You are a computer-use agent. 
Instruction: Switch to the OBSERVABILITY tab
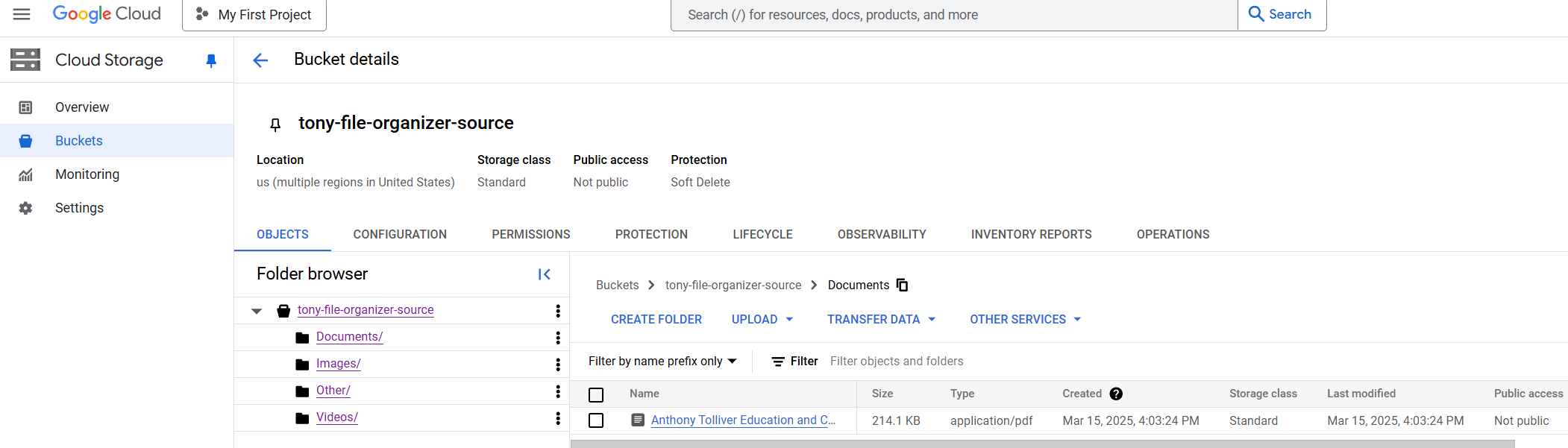tap(882, 234)
